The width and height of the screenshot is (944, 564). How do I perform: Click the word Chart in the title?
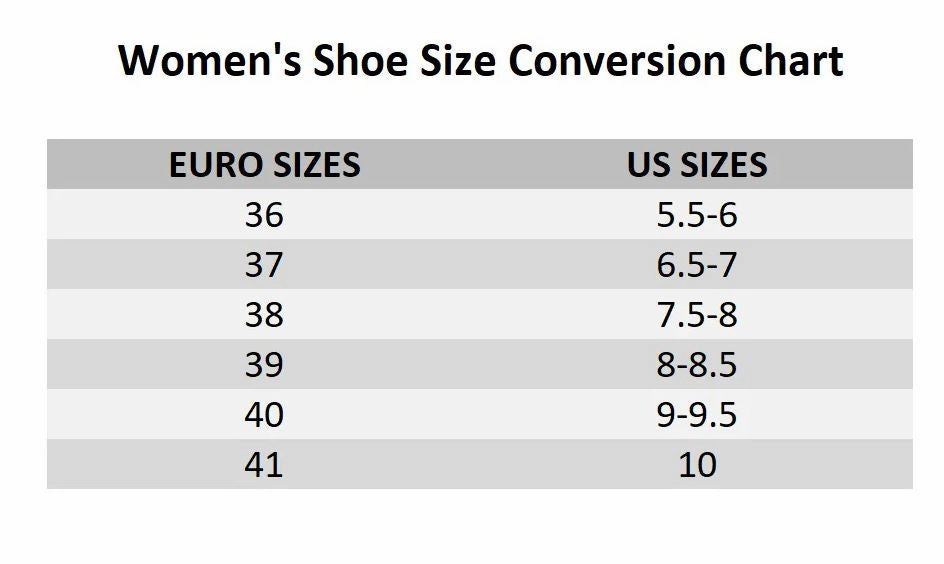click(791, 61)
